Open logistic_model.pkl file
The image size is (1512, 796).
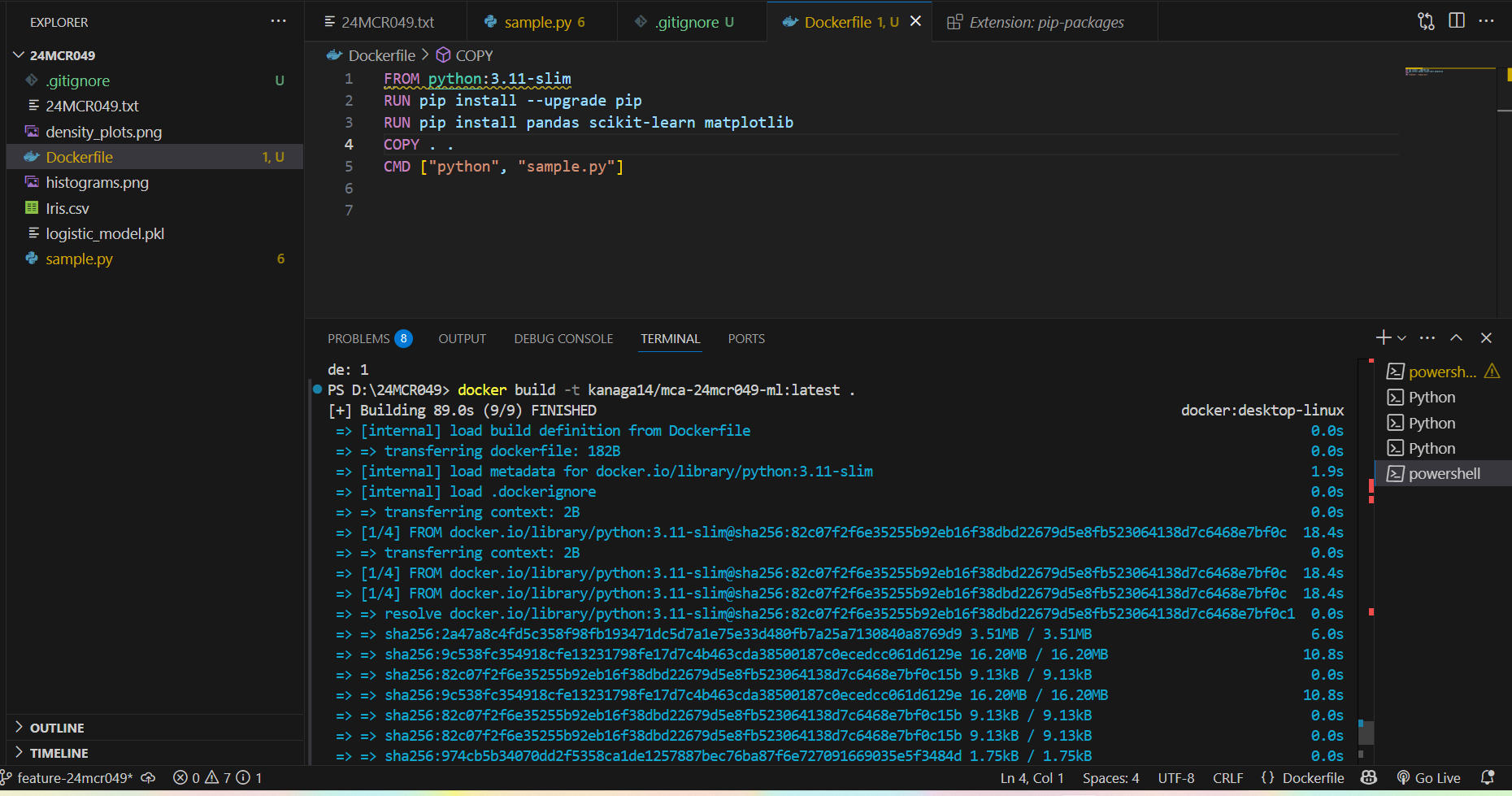pyautogui.click(x=105, y=233)
